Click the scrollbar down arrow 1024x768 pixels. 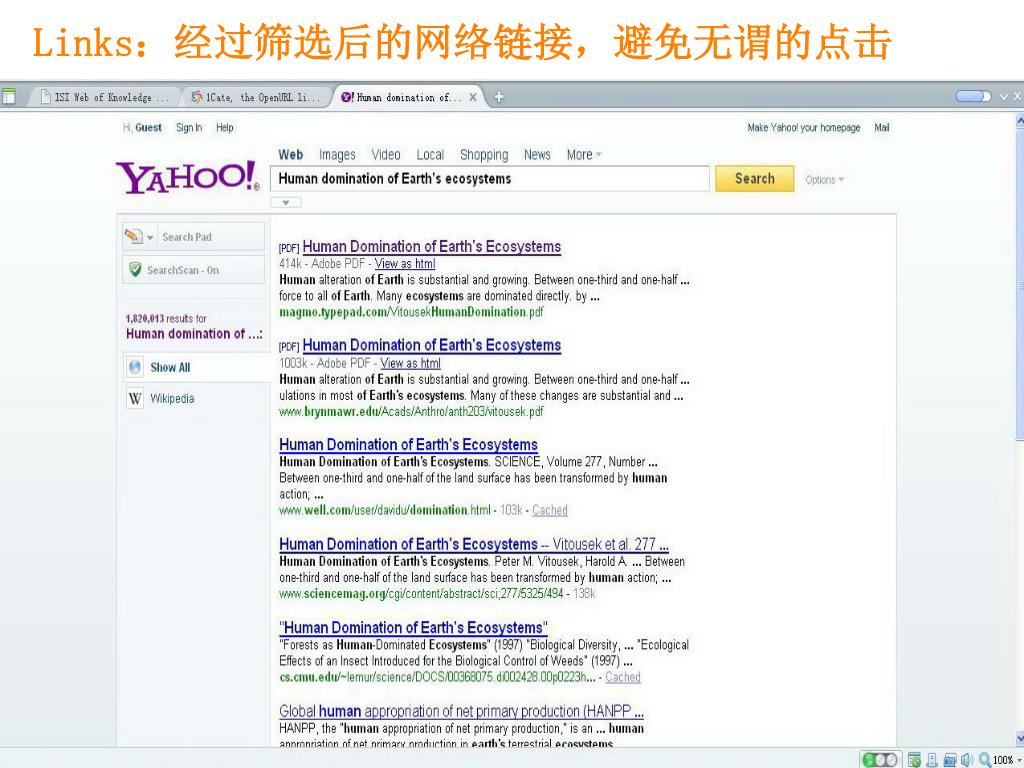point(1019,739)
